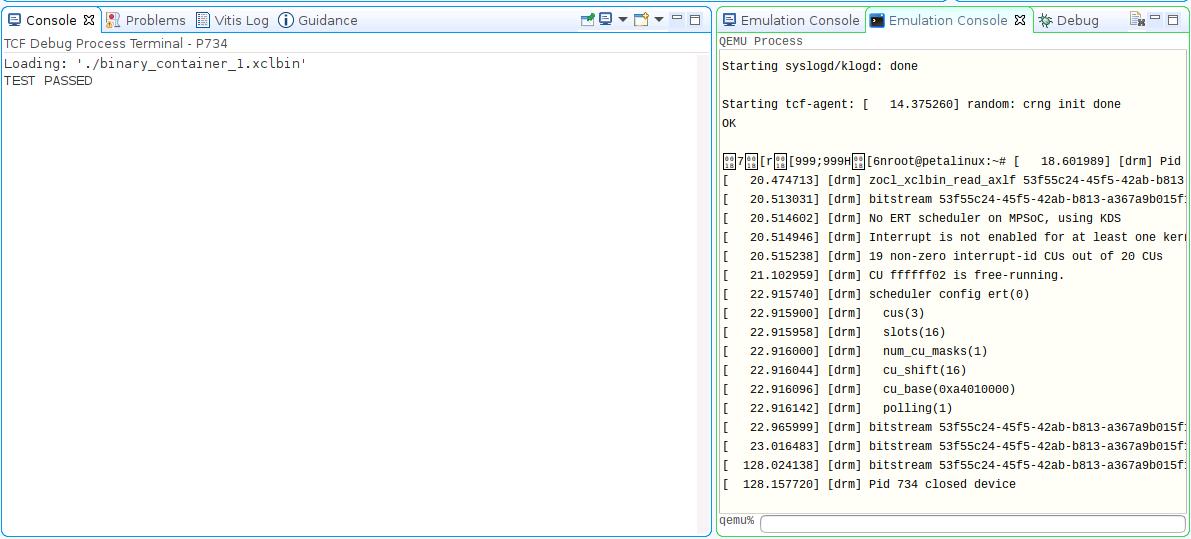The image size is (1191, 539).
Task: Expand the Open Console dropdown arrow
Action: [x=659, y=20]
